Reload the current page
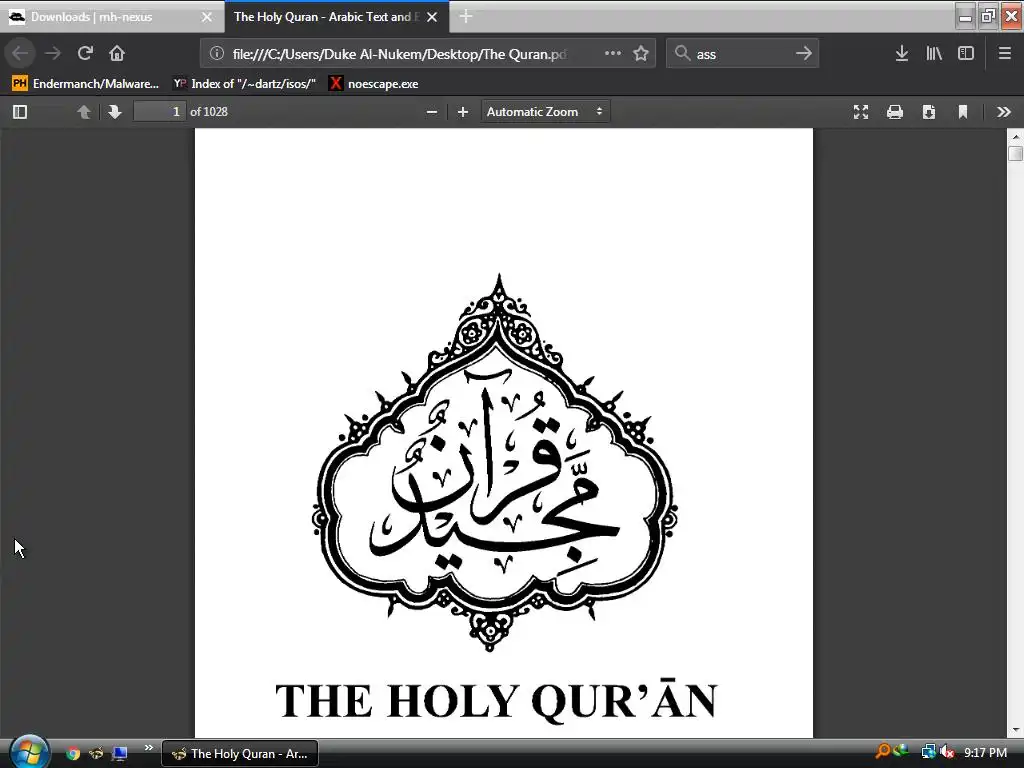Viewport: 1024px width, 768px height. coord(85,53)
